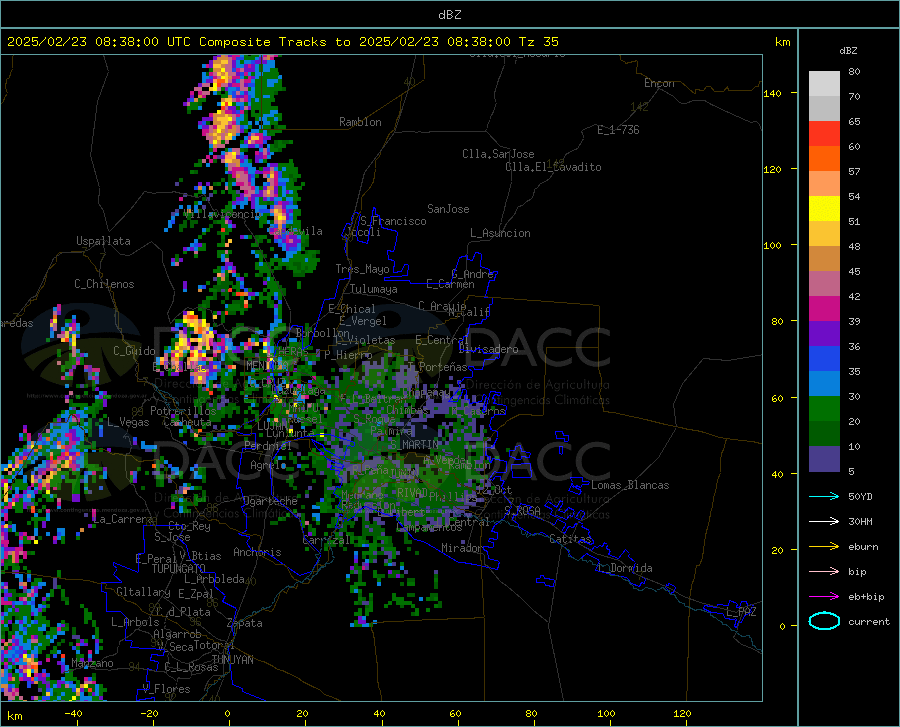This screenshot has height=727, width=900.
Task: Select the 48 dBZ brown-orange swatch
Action: tap(824, 259)
